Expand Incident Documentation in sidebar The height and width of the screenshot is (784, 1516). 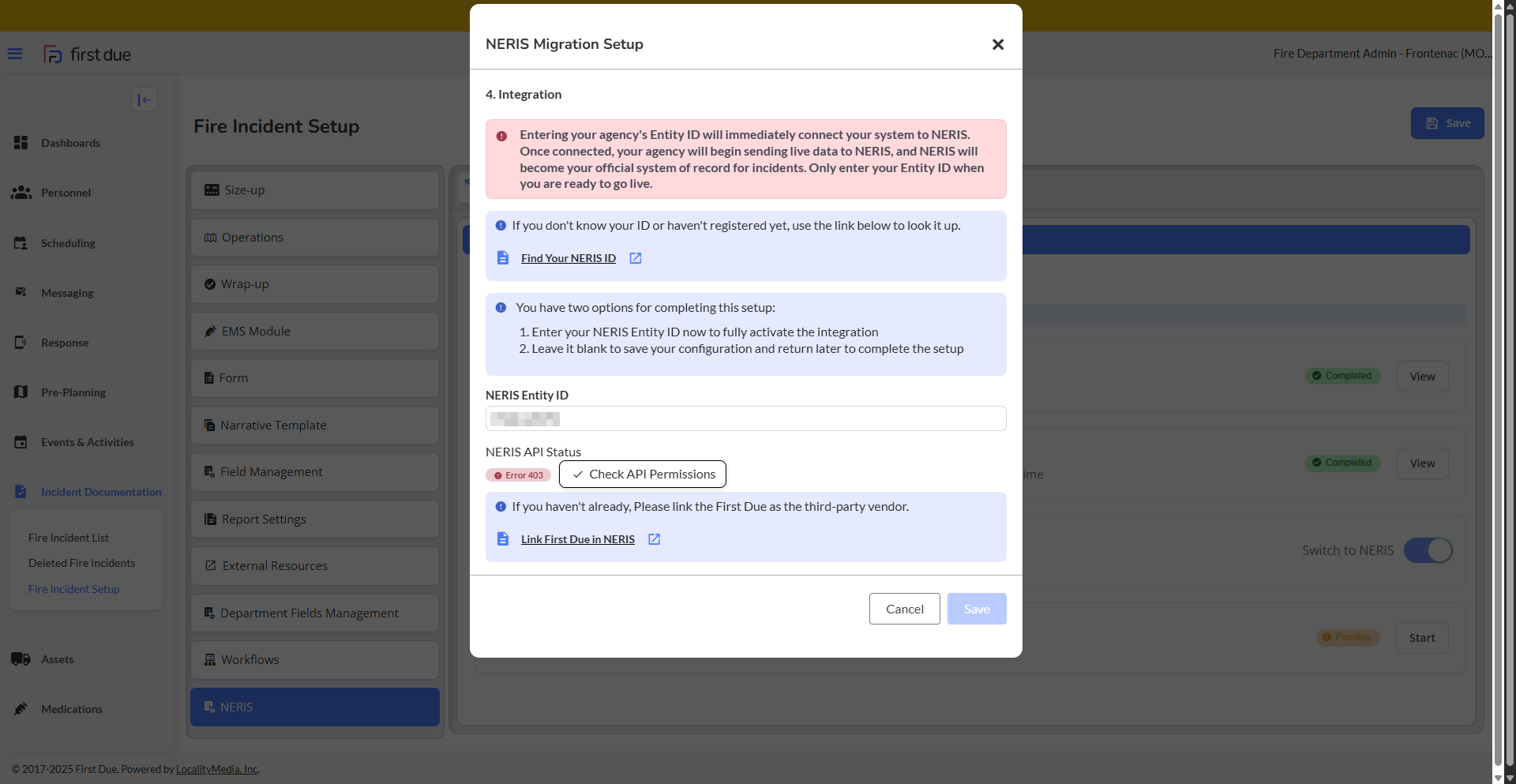(100, 492)
